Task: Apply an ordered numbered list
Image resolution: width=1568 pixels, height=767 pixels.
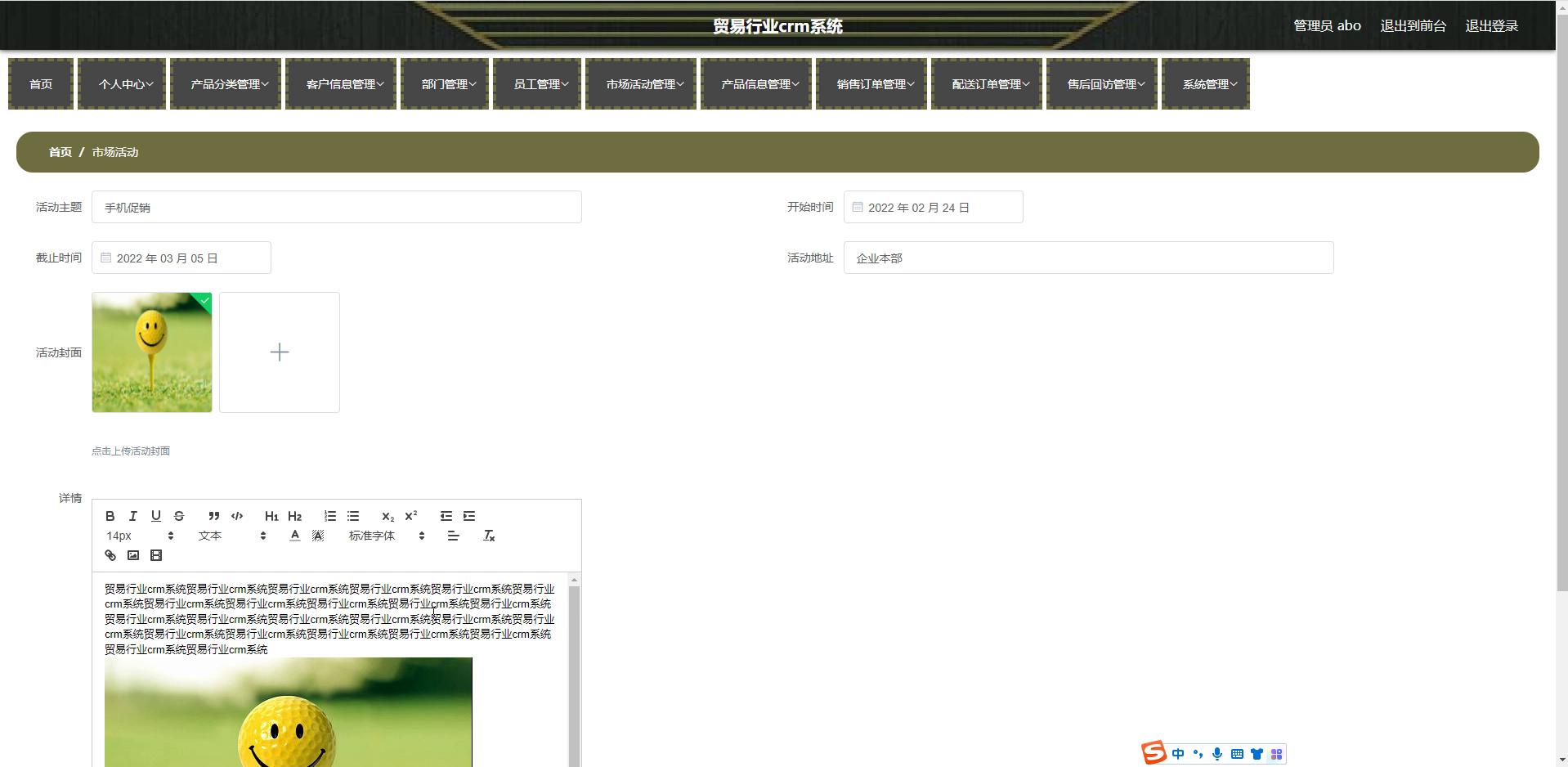Action: click(330, 516)
